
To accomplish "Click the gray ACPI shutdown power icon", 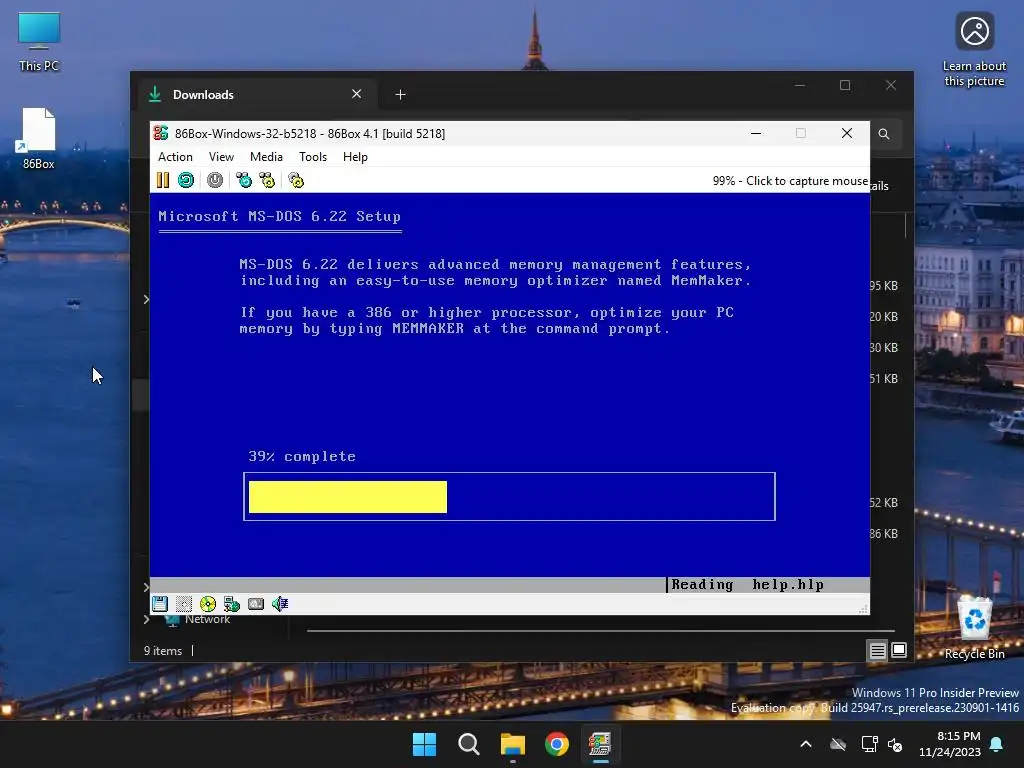I will (x=215, y=180).
